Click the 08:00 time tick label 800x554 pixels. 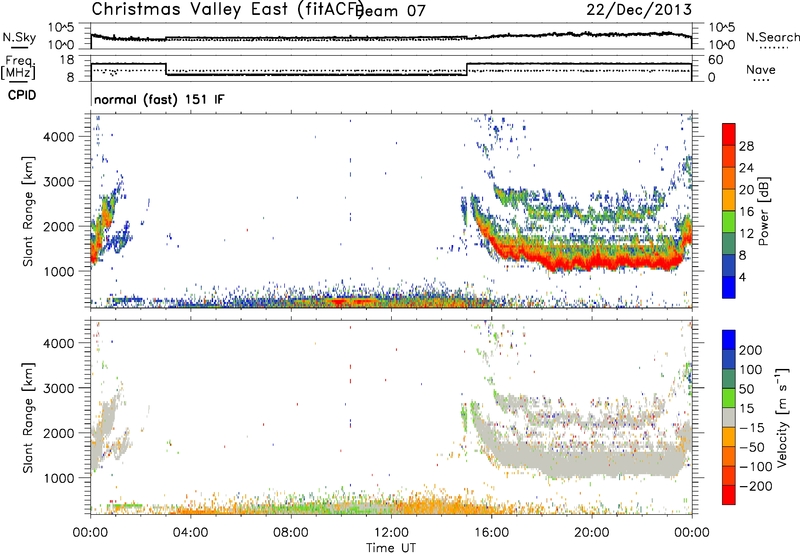point(291,533)
